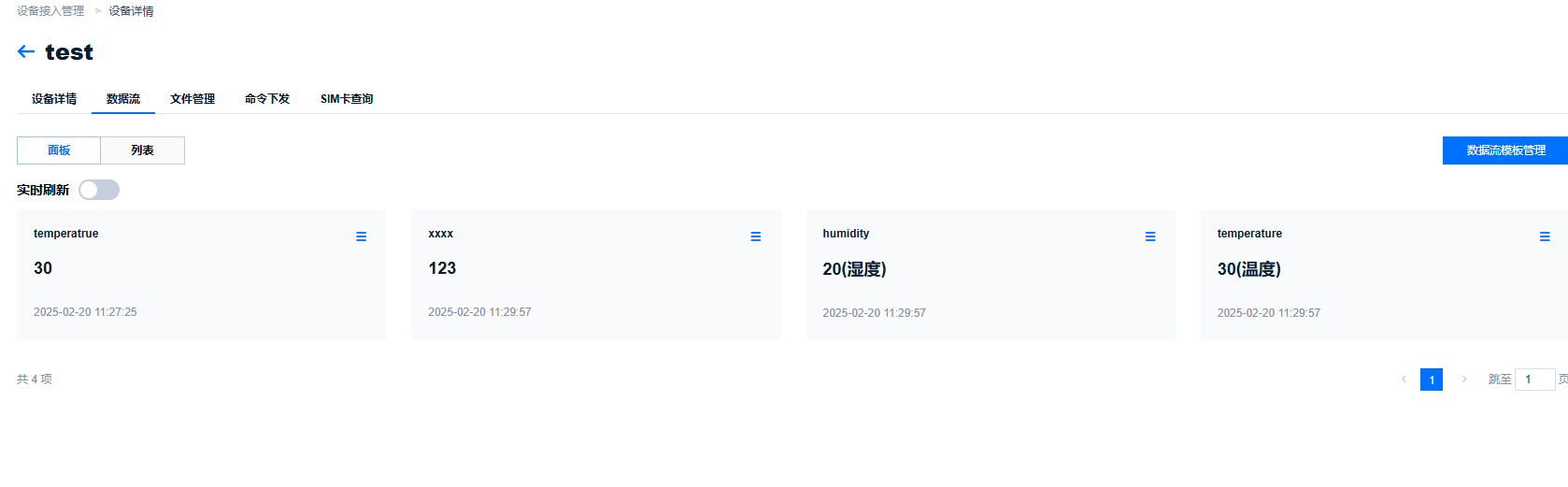The width and height of the screenshot is (1568, 487).
Task: Select page 1 in pagination
Action: (1431, 380)
